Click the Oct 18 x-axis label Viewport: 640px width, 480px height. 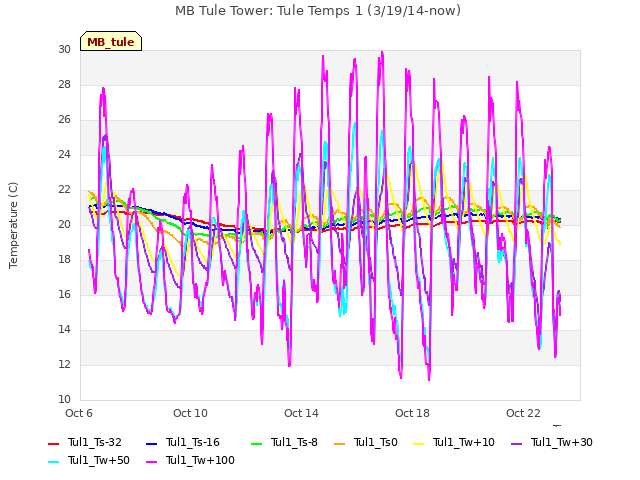(412, 413)
